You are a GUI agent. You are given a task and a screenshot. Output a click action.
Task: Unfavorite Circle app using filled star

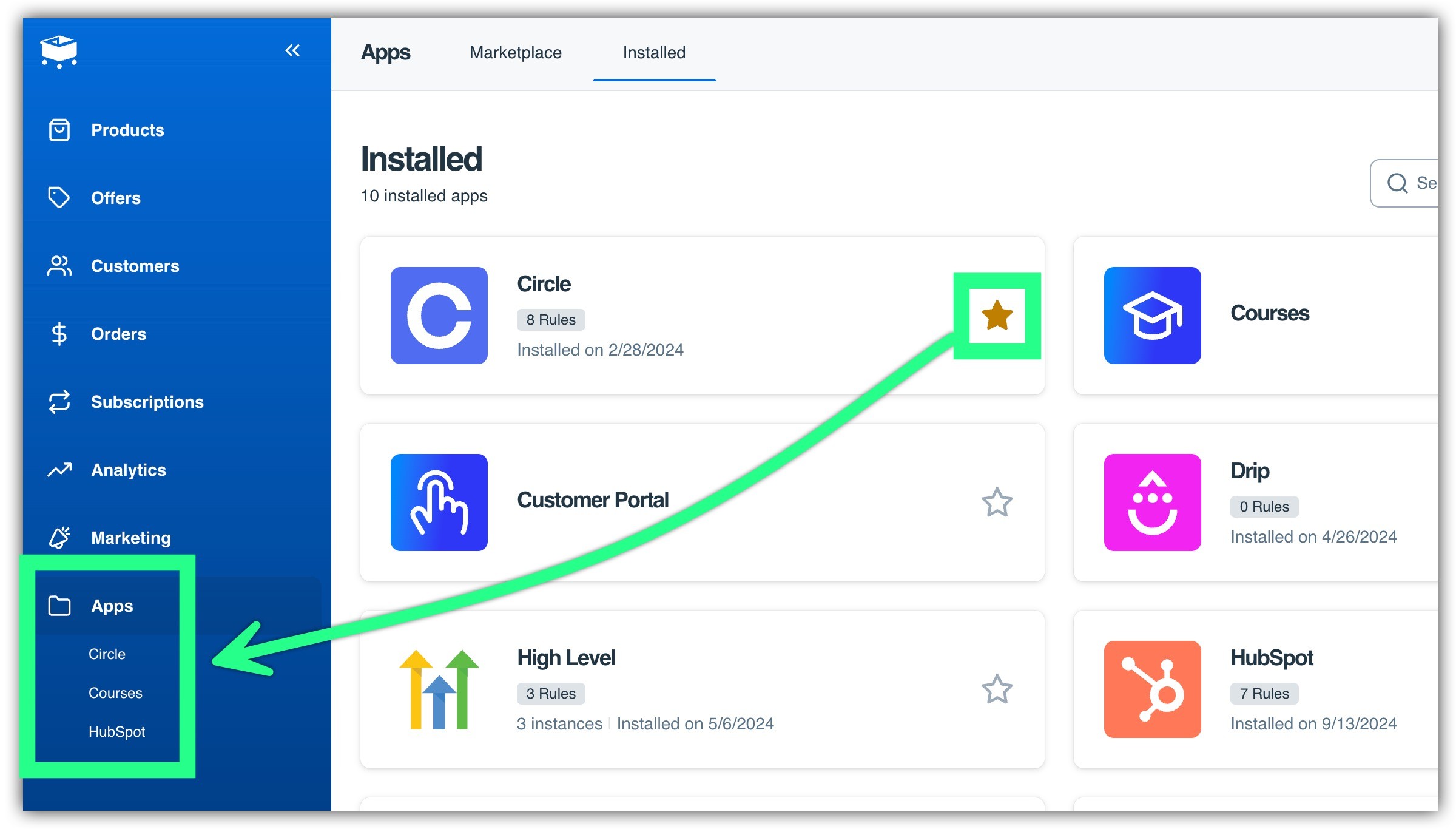(997, 316)
